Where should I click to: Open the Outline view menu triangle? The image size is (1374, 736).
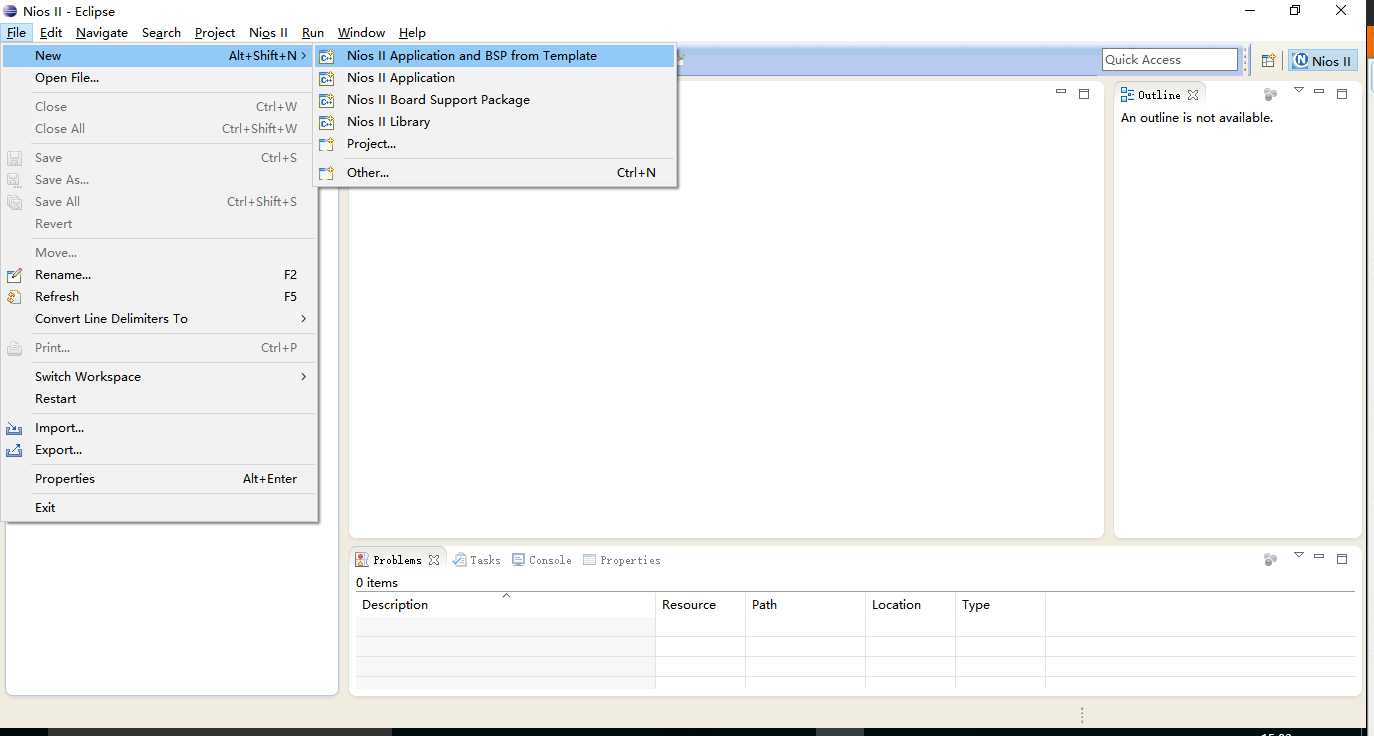(1299, 91)
